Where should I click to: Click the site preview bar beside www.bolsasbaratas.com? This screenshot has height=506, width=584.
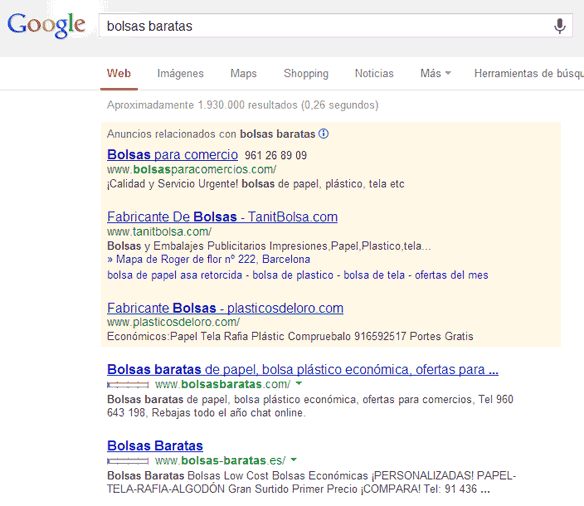(128, 385)
